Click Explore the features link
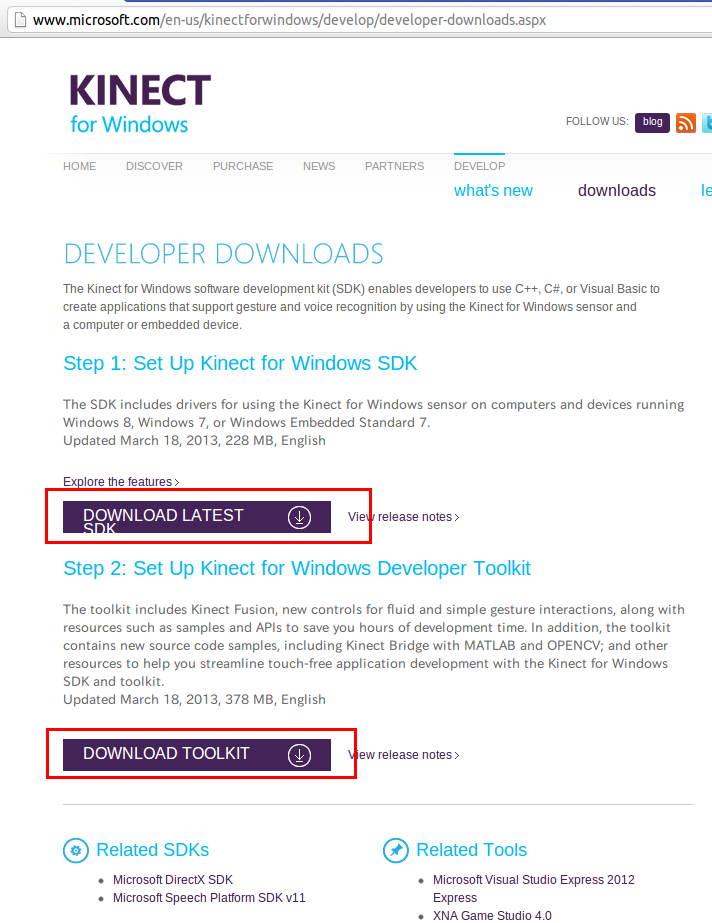The width and height of the screenshot is (712, 923). 121,482
